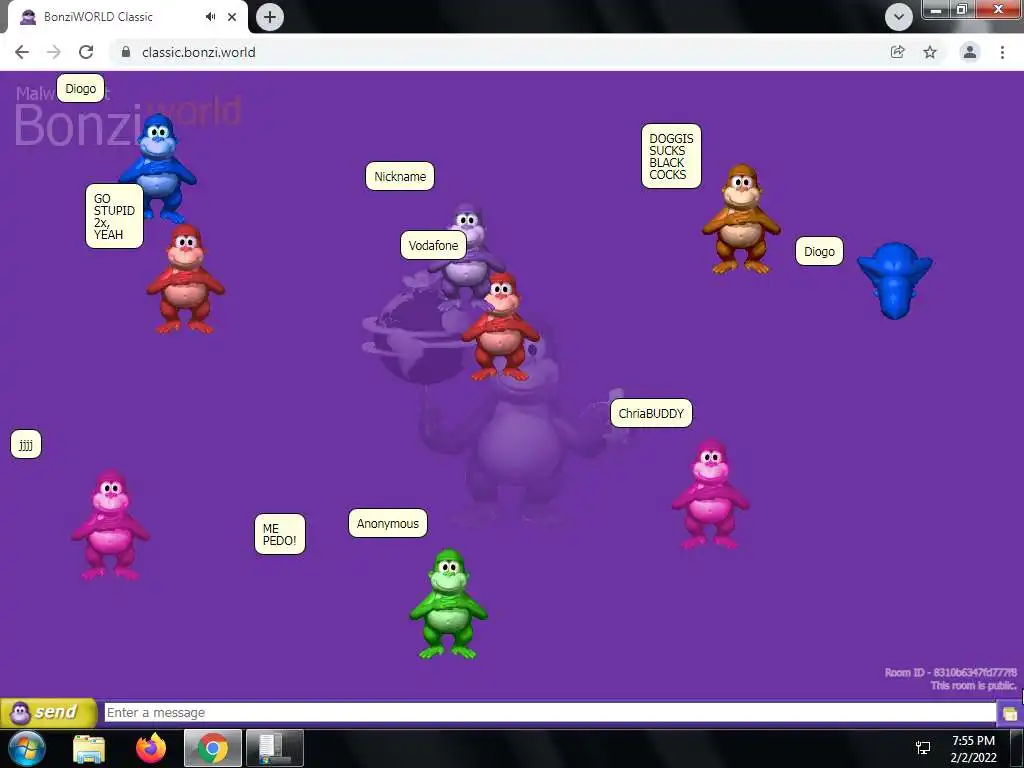
Task: Click the network tray icon
Action: [923, 748]
